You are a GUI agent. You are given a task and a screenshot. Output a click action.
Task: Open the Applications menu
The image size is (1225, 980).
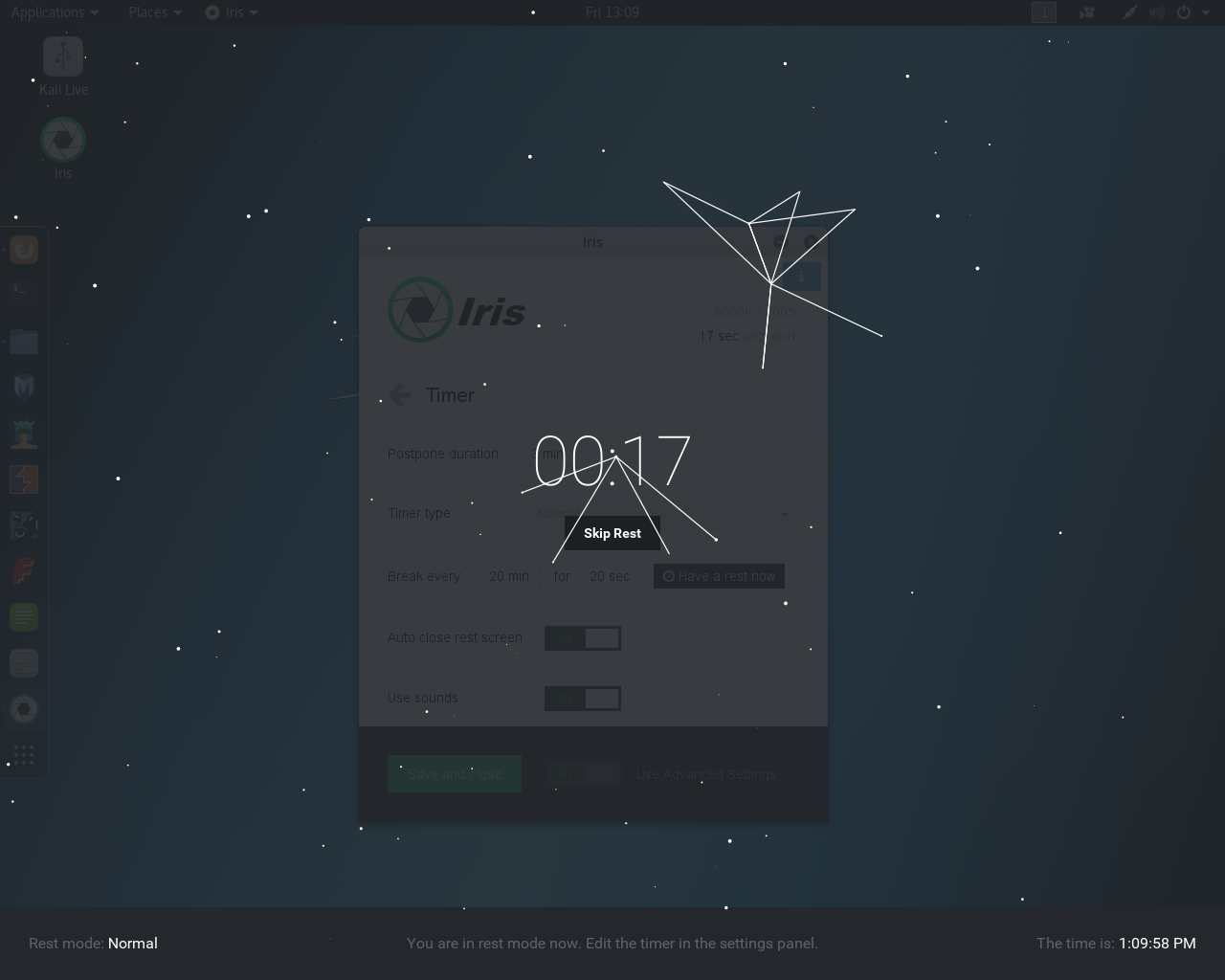[x=55, y=12]
